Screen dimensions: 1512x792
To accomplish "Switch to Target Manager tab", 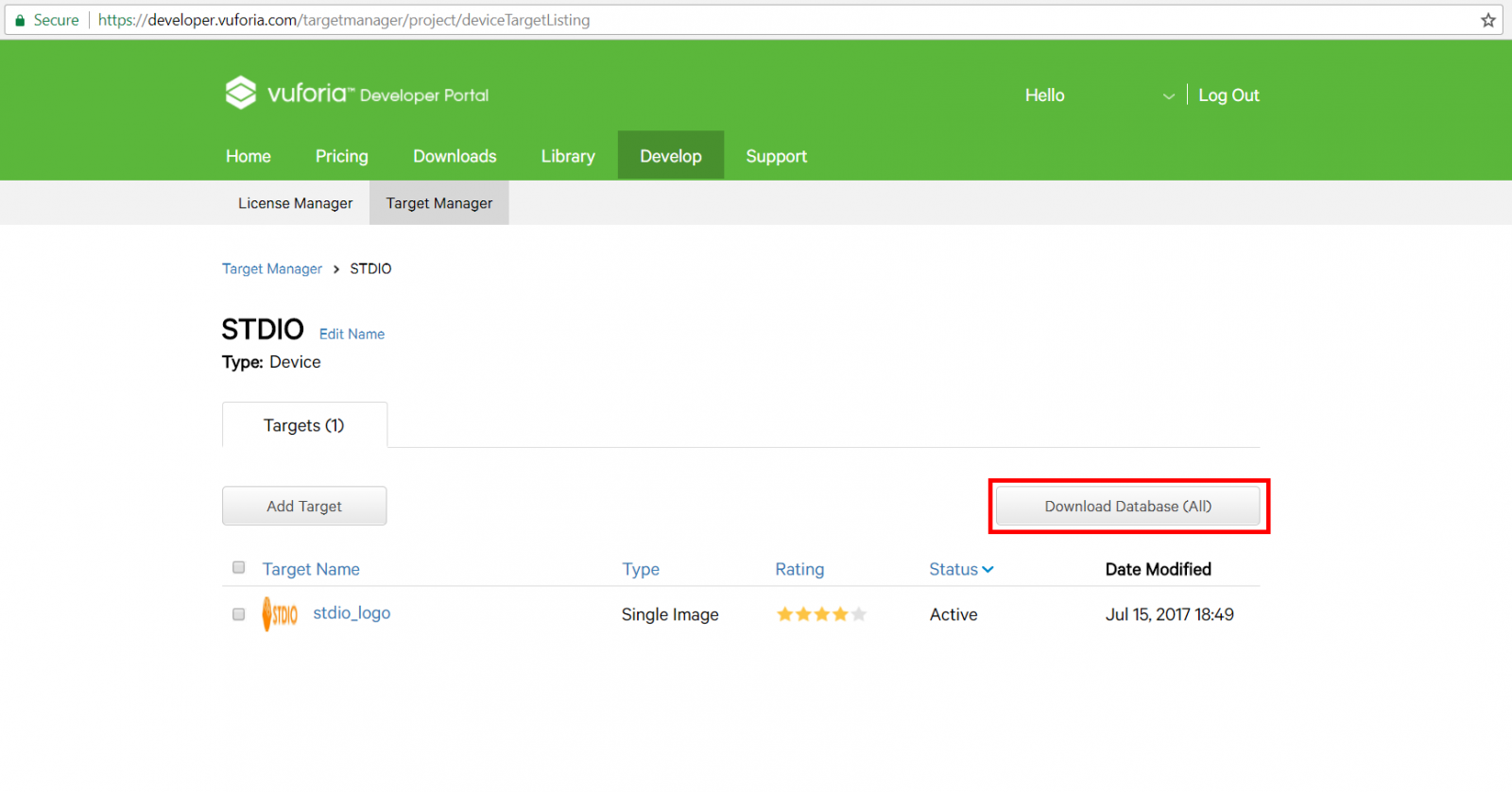I will (x=439, y=203).
